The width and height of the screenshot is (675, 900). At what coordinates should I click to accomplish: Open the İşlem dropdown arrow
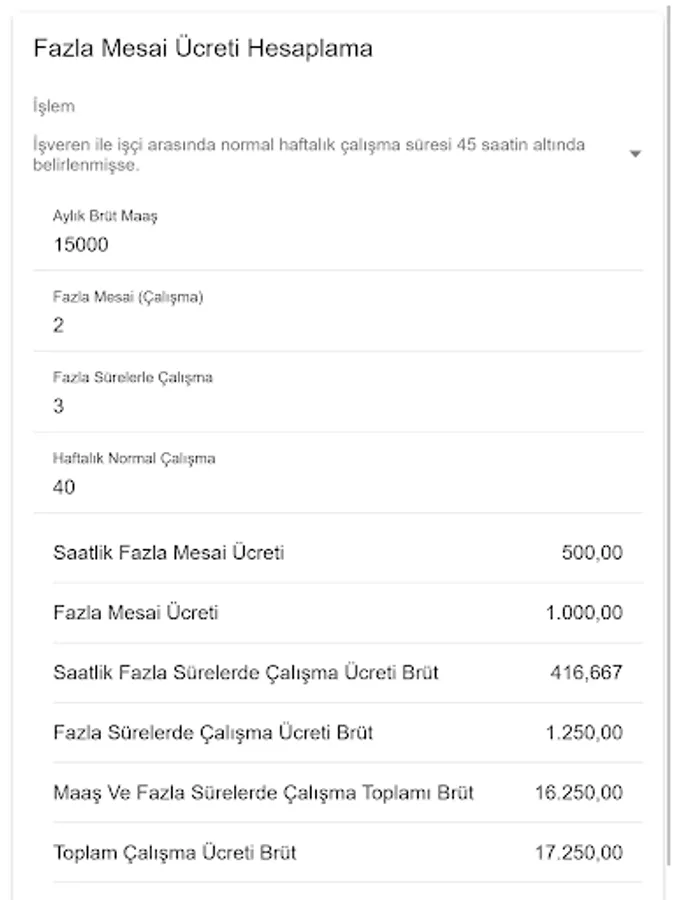tap(635, 154)
